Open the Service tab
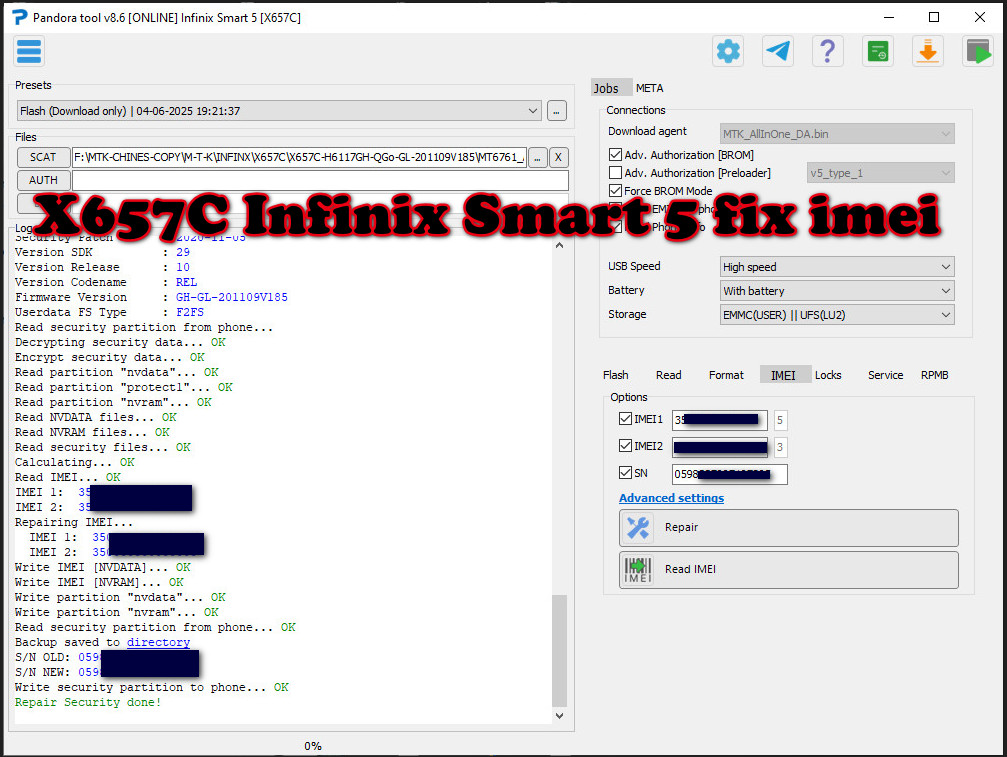The height and width of the screenshot is (757, 1007). pos(886,375)
